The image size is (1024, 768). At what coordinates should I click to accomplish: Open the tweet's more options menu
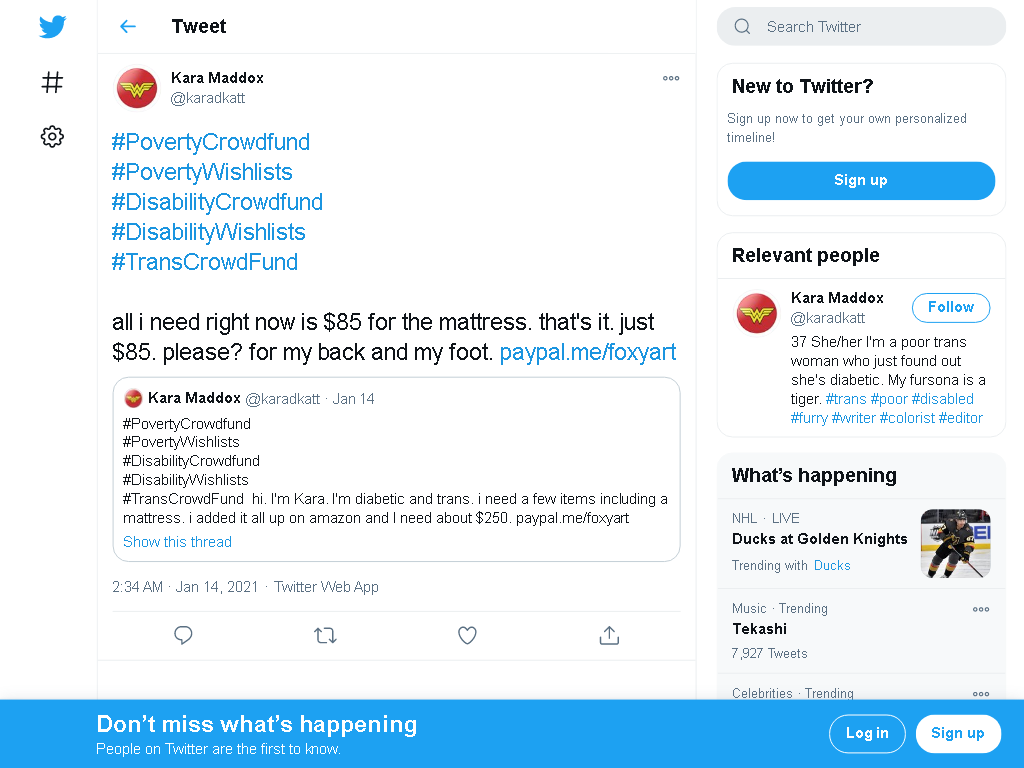pyautogui.click(x=671, y=78)
